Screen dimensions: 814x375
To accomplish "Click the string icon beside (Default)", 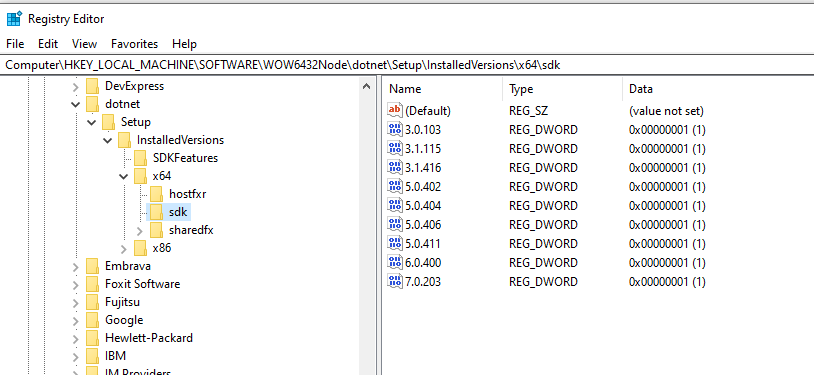I will [x=395, y=110].
